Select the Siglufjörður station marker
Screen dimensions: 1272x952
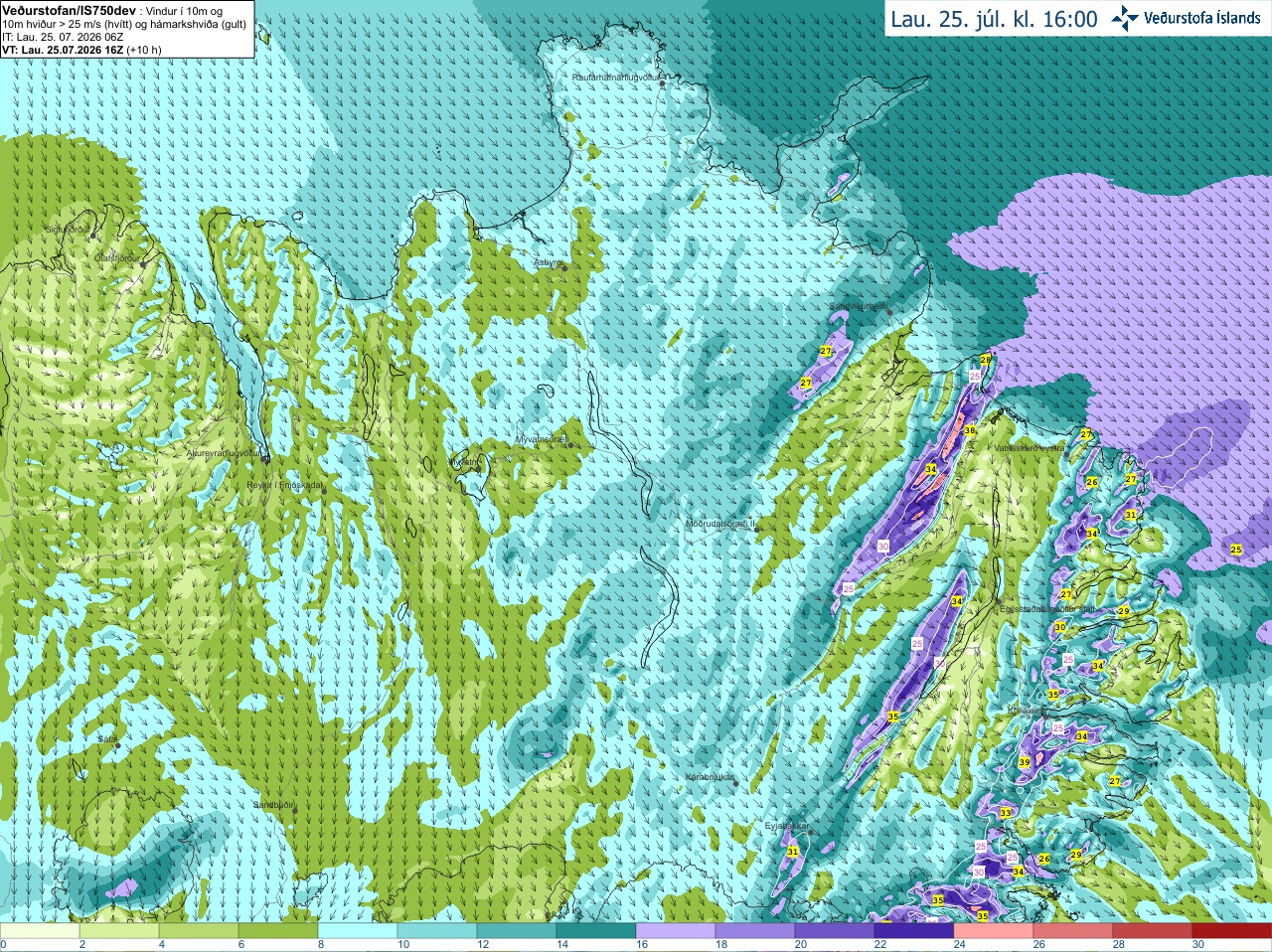point(94,236)
